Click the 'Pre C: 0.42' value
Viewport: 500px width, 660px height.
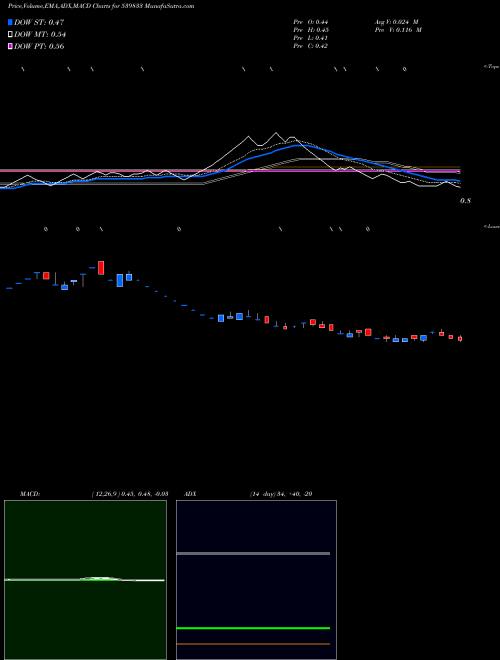tap(311, 46)
